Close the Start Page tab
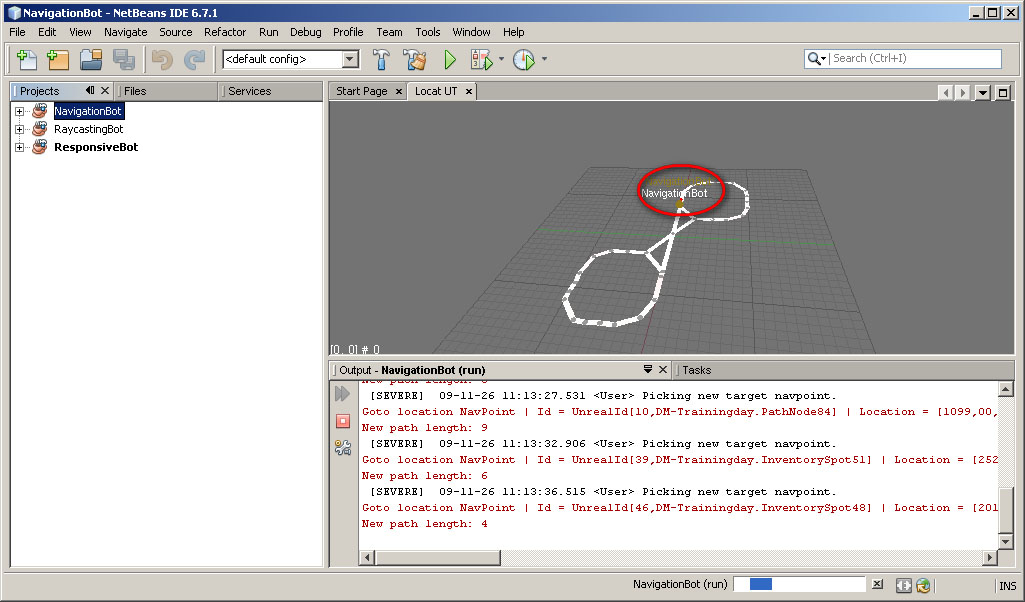This screenshot has width=1025, height=602. (x=399, y=92)
